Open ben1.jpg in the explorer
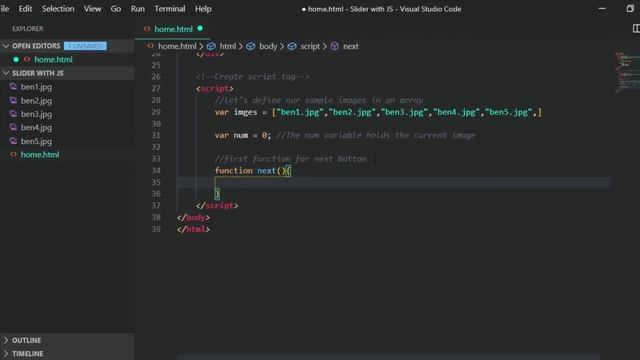The image size is (640, 360). [x=36, y=87]
